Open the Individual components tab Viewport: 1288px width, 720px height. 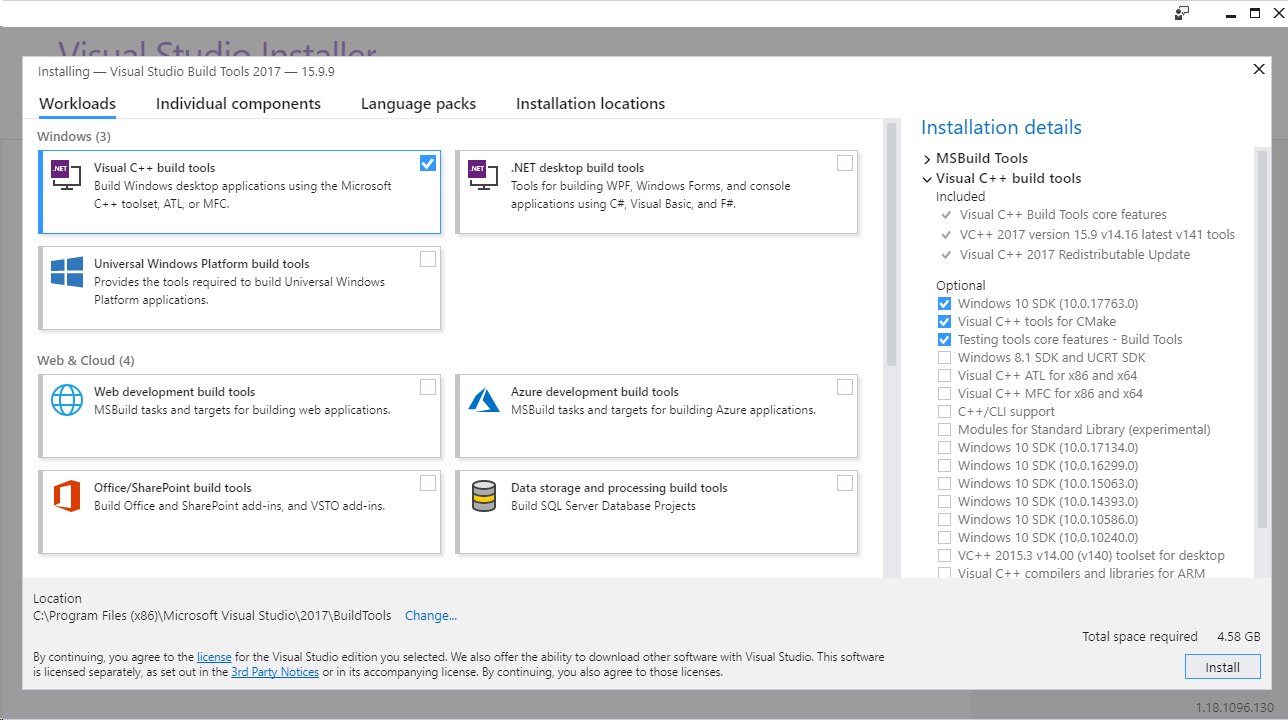click(238, 104)
